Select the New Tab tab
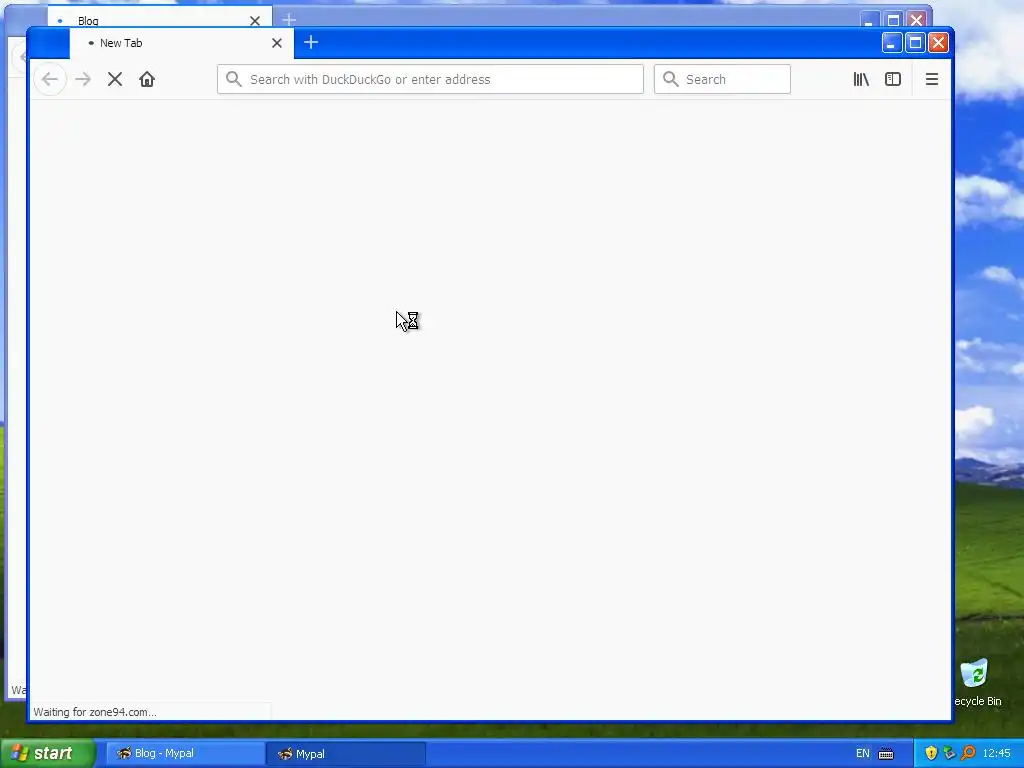The height and width of the screenshot is (768, 1024). (x=182, y=43)
